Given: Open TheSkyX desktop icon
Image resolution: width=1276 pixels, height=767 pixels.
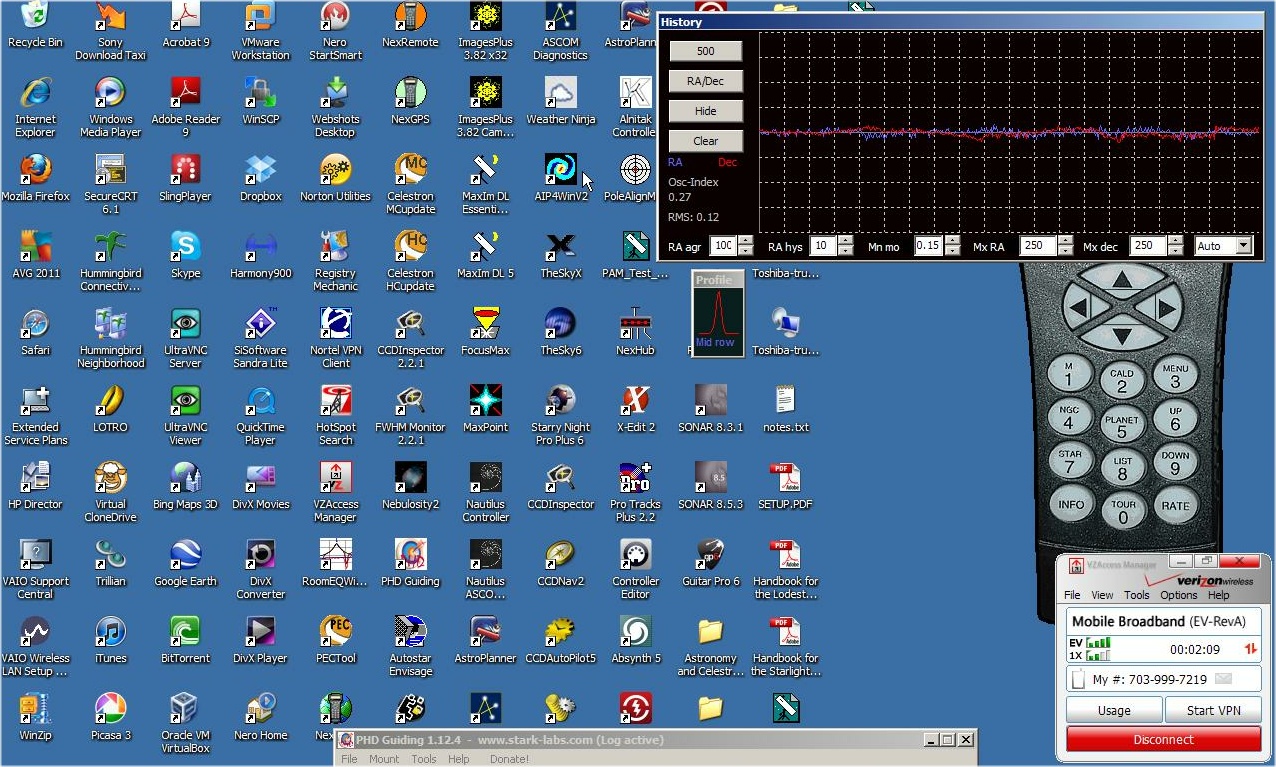Looking at the screenshot, I should pos(560,255).
